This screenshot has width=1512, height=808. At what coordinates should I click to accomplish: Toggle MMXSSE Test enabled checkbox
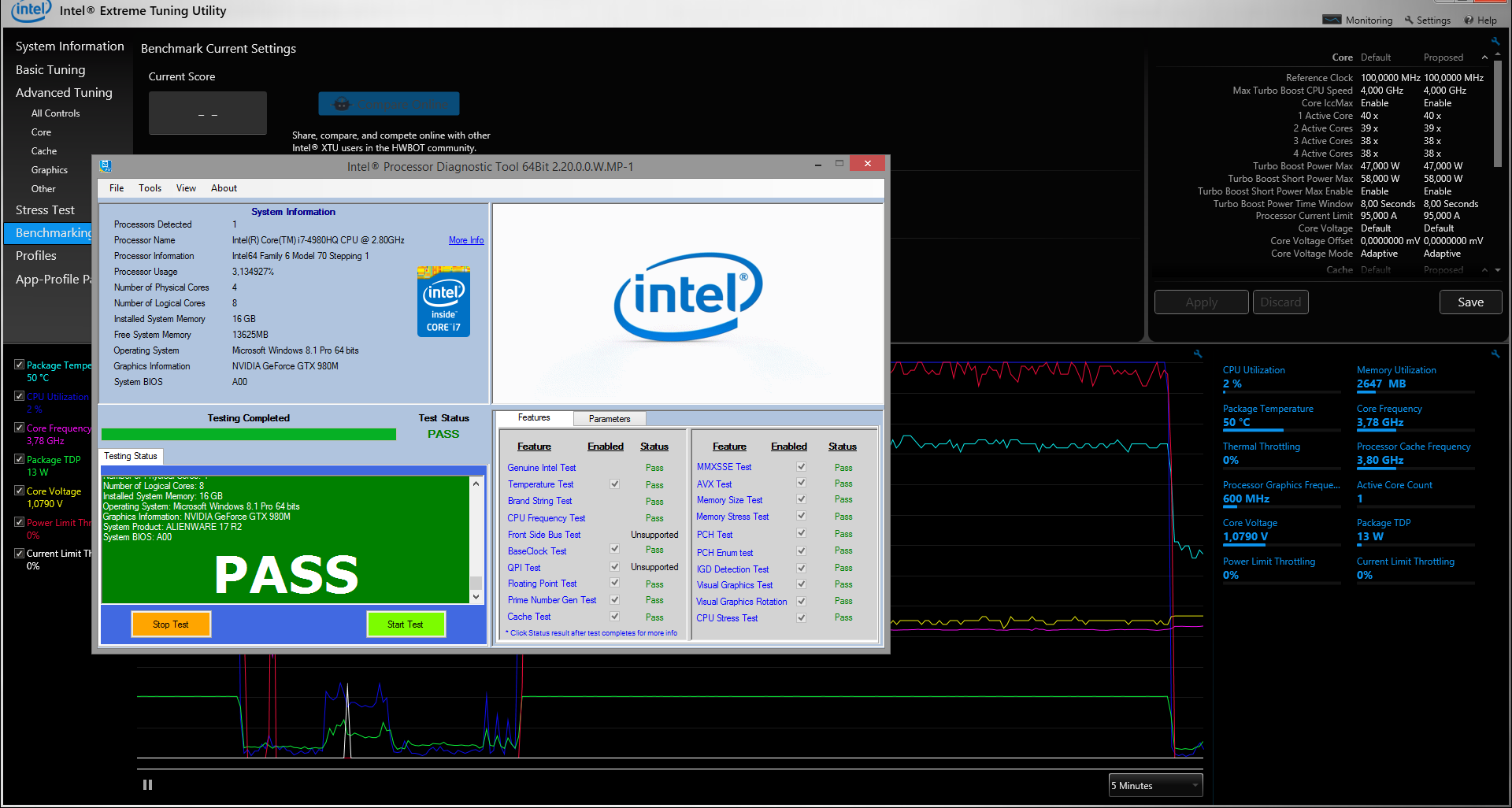coord(801,466)
